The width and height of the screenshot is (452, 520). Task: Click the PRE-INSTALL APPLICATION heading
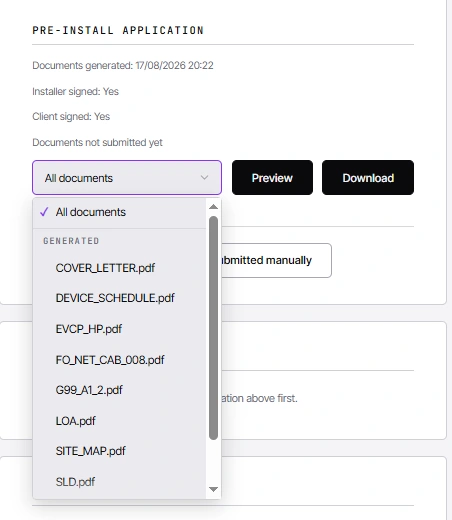[x=118, y=30]
